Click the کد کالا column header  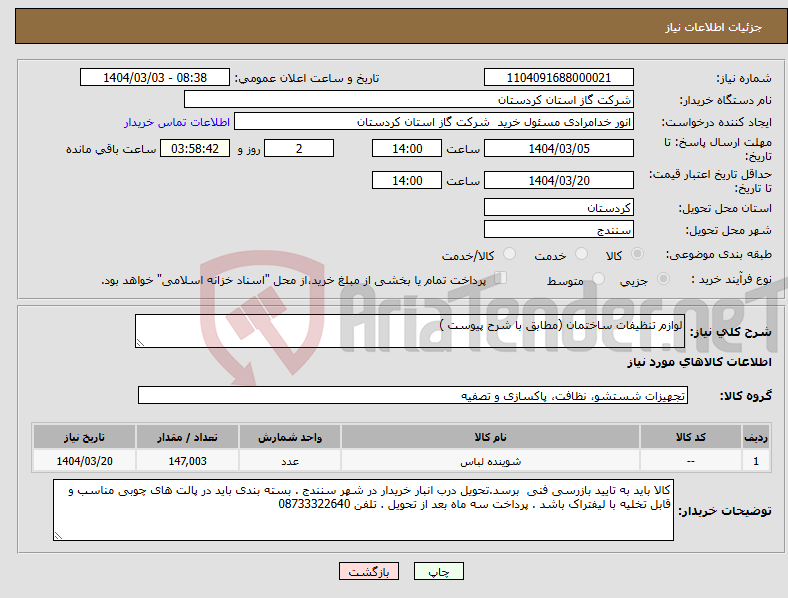[x=691, y=437]
